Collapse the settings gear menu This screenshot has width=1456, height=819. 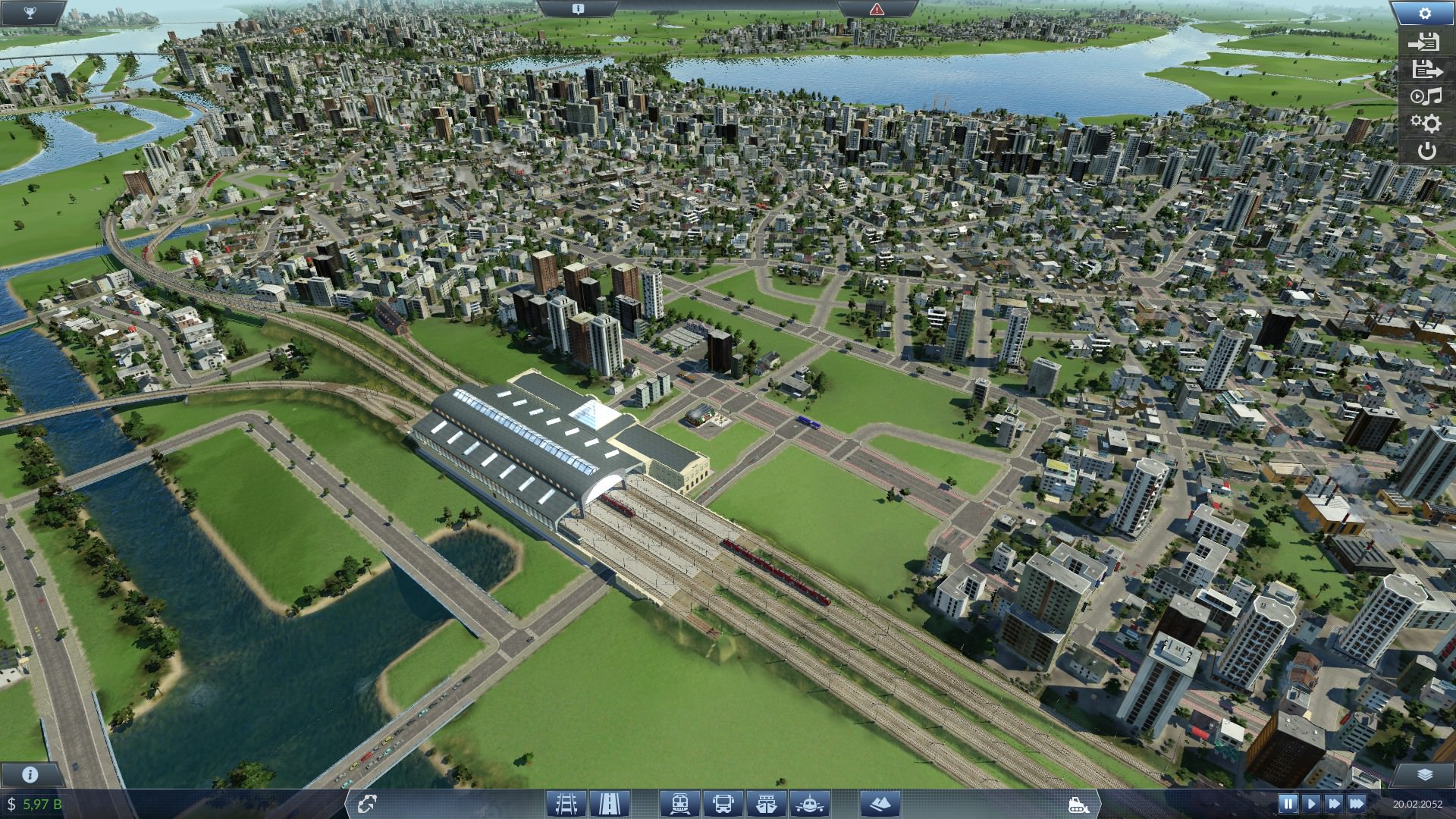pyautogui.click(x=1425, y=13)
